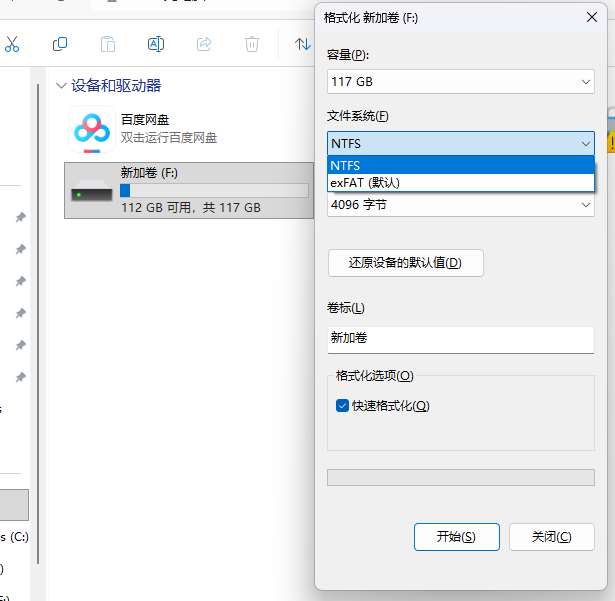Click the Delete trash can icon
The width and height of the screenshot is (615, 601).
click(x=252, y=44)
